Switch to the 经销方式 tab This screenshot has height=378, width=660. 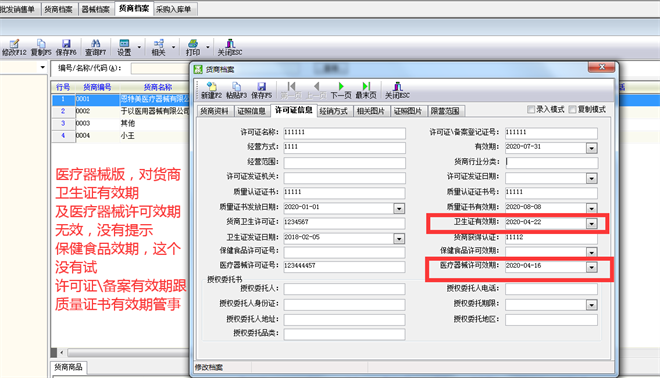click(x=333, y=111)
